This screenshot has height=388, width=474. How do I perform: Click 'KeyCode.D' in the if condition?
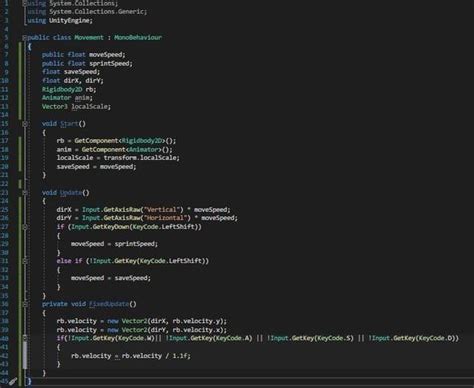point(434,338)
